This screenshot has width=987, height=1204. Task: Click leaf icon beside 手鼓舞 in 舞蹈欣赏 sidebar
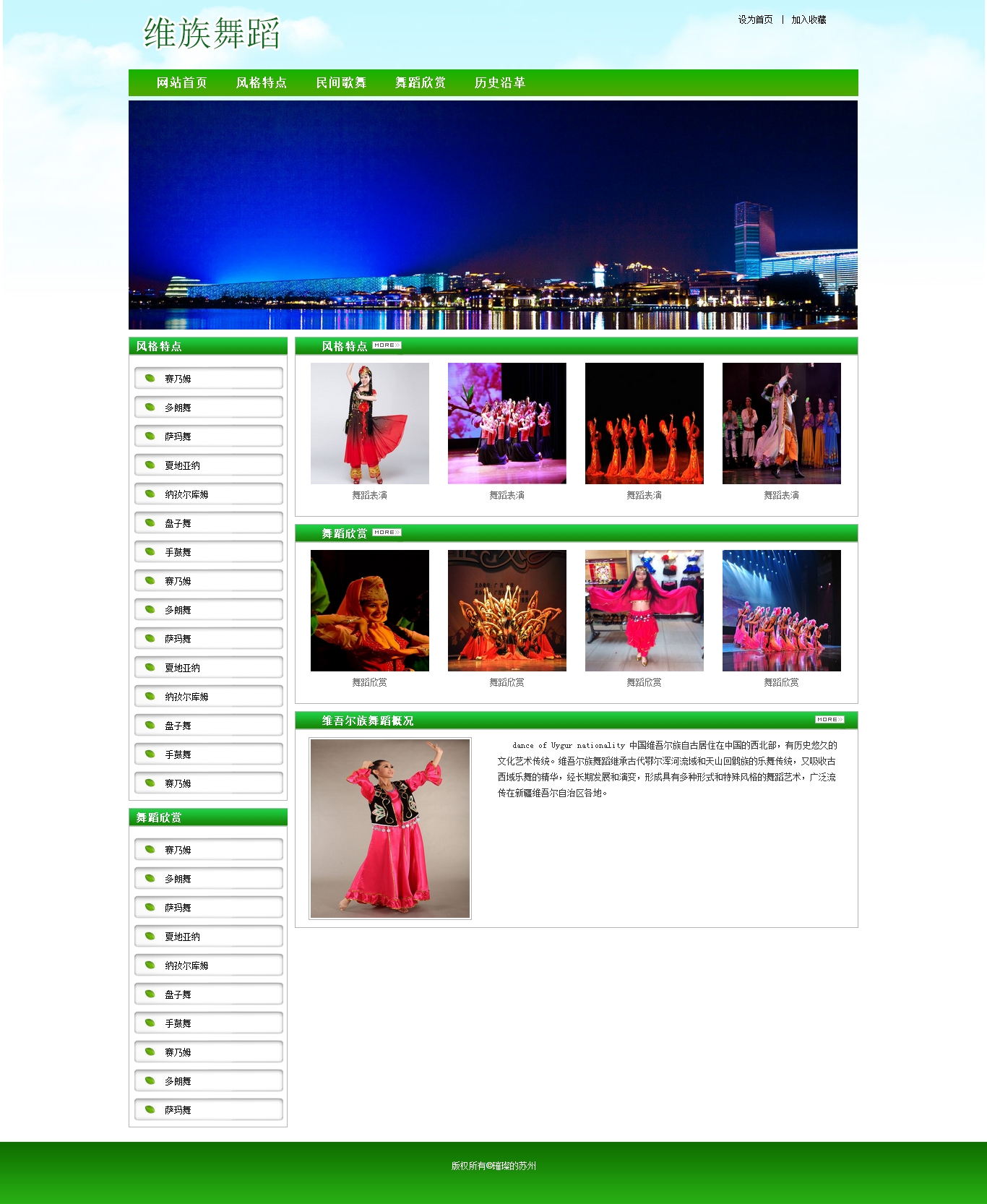150,1023
